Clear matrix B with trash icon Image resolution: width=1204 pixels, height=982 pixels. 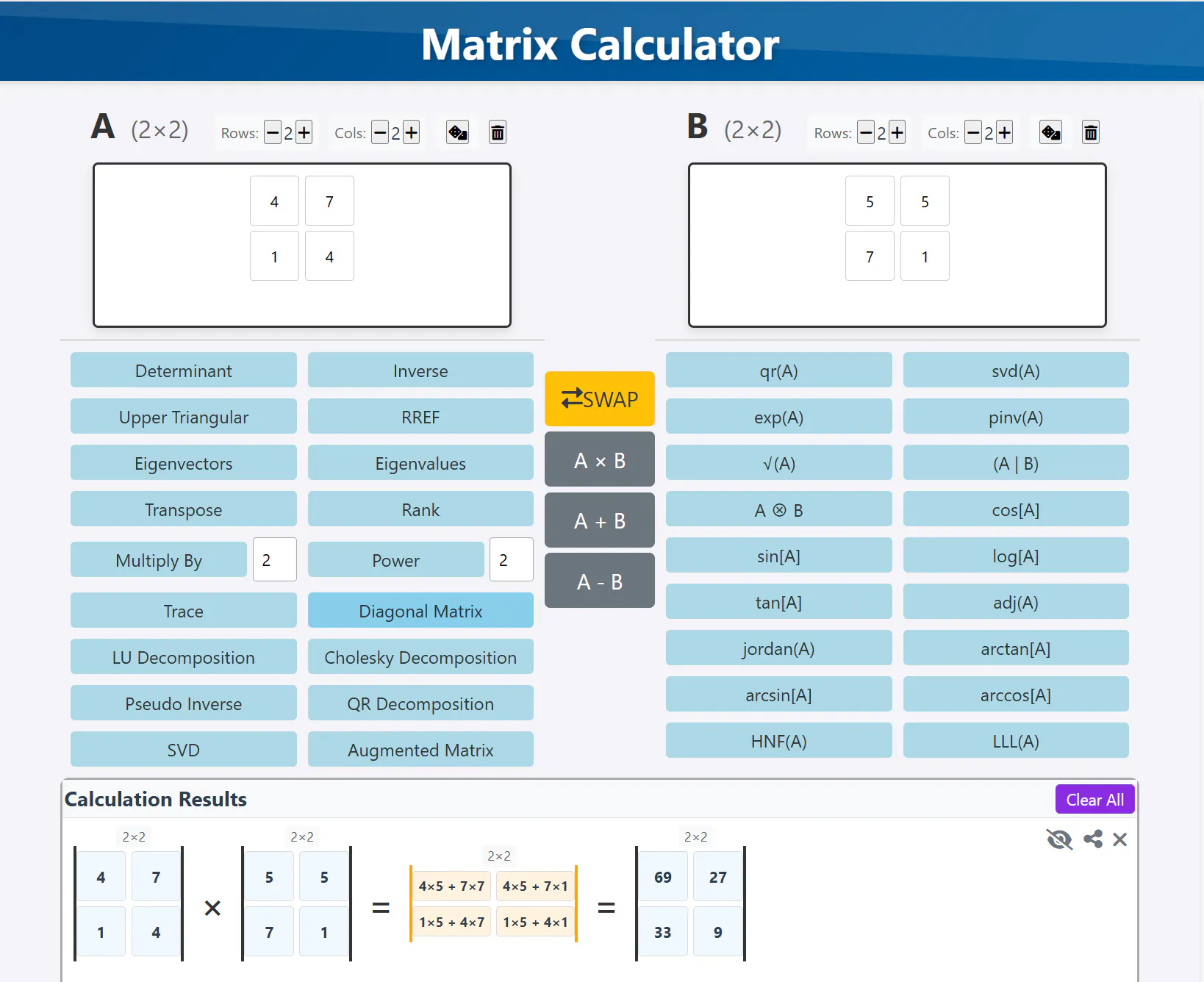click(x=1091, y=132)
